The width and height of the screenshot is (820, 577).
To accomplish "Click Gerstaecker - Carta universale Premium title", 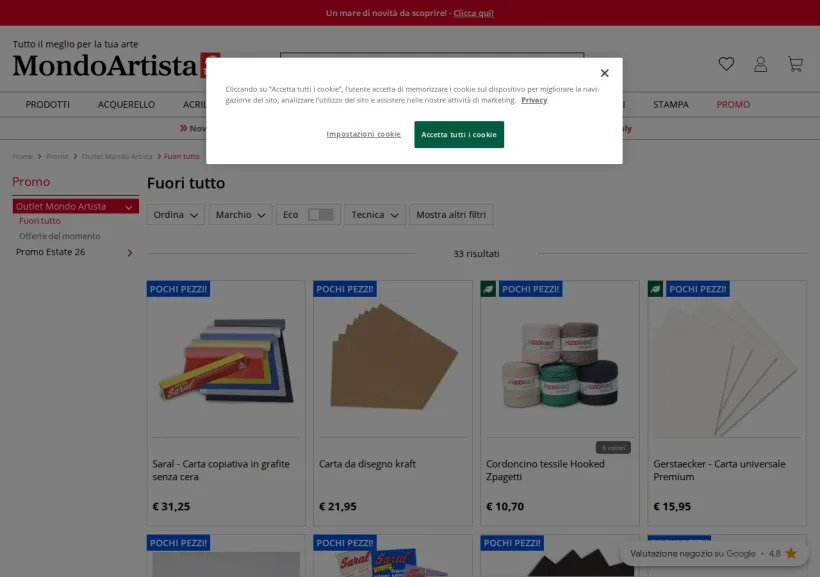I will pos(719,470).
